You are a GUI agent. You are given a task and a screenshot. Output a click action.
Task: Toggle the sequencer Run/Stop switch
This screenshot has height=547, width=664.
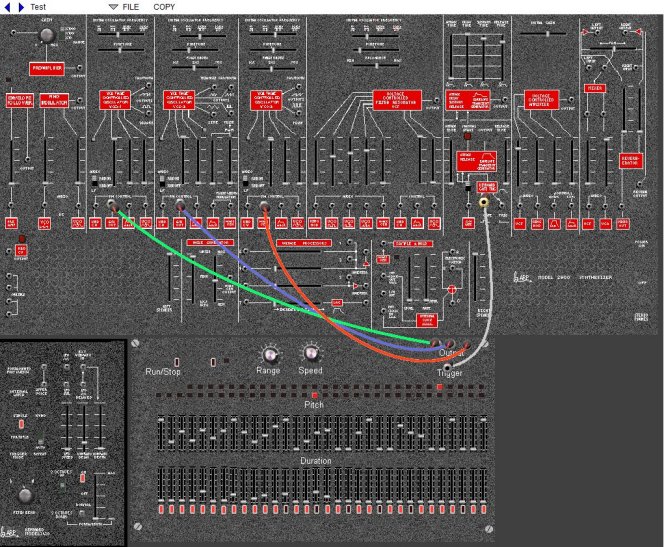(x=177, y=360)
